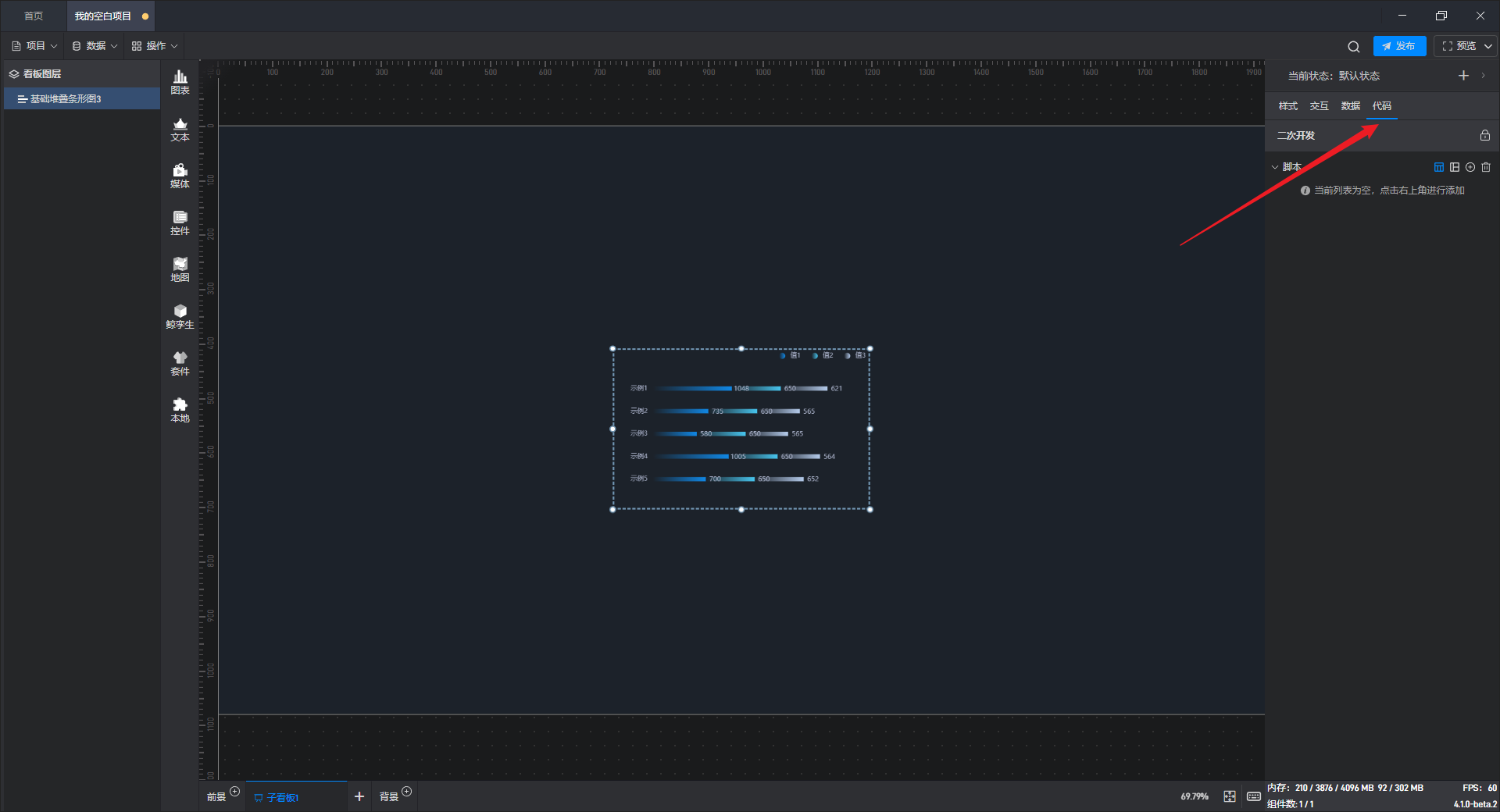
Task: Collapse the right panel with the chevron arrow
Action: click(x=1483, y=76)
